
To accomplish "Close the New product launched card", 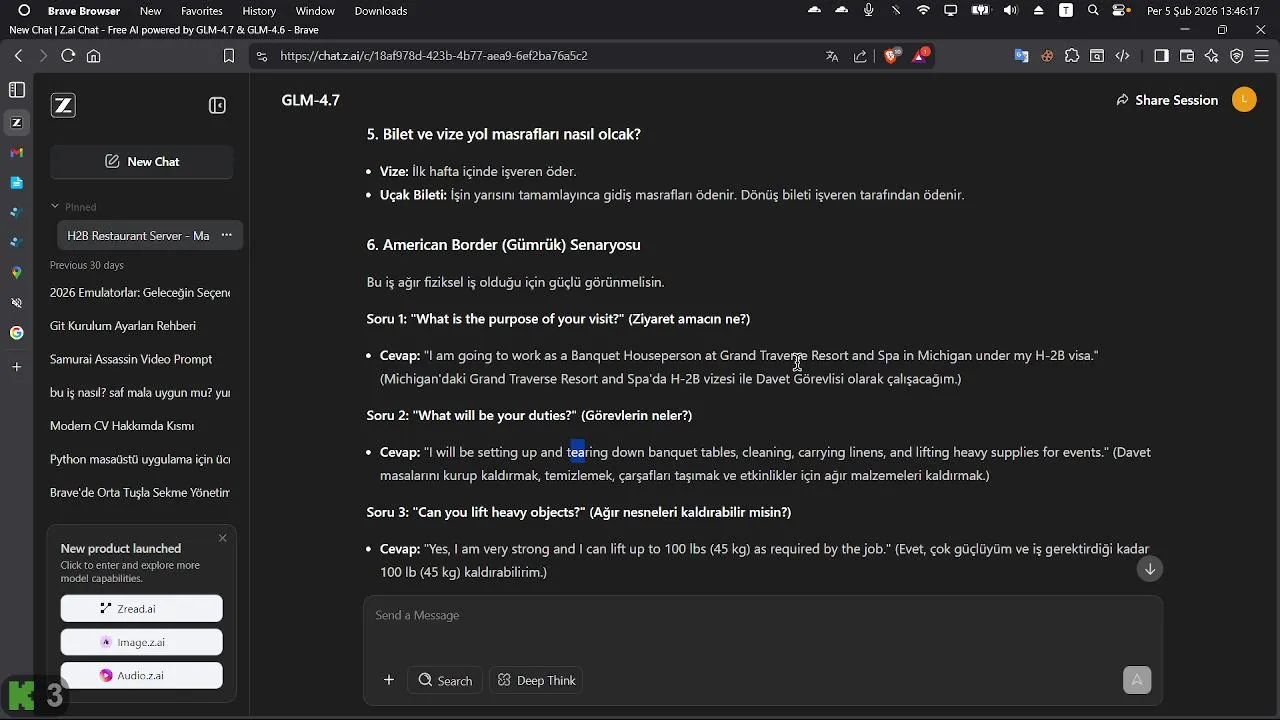I will [222, 538].
